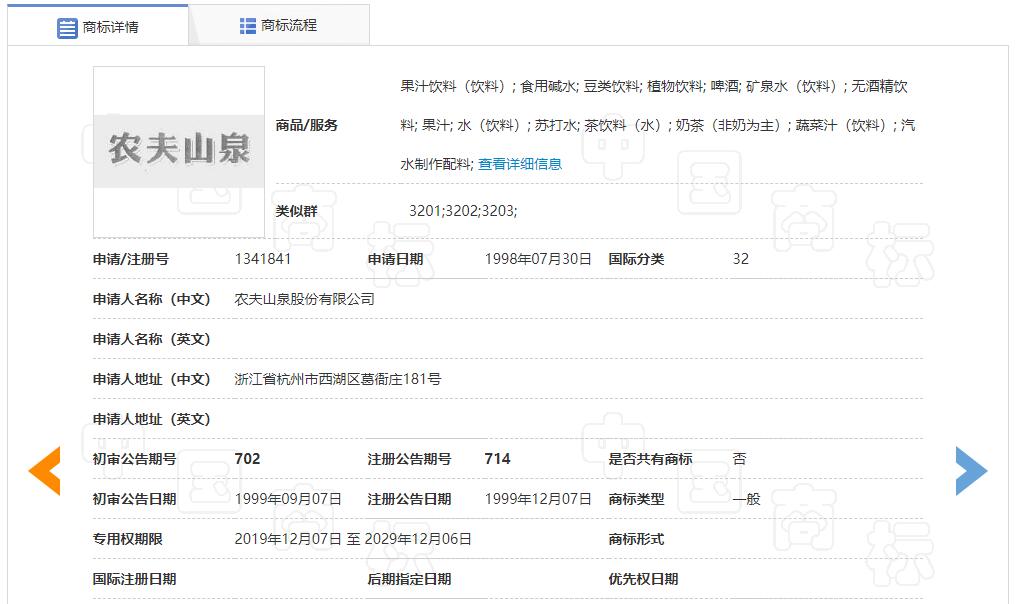
Task: Click the international class value 32
Action: [741, 259]
